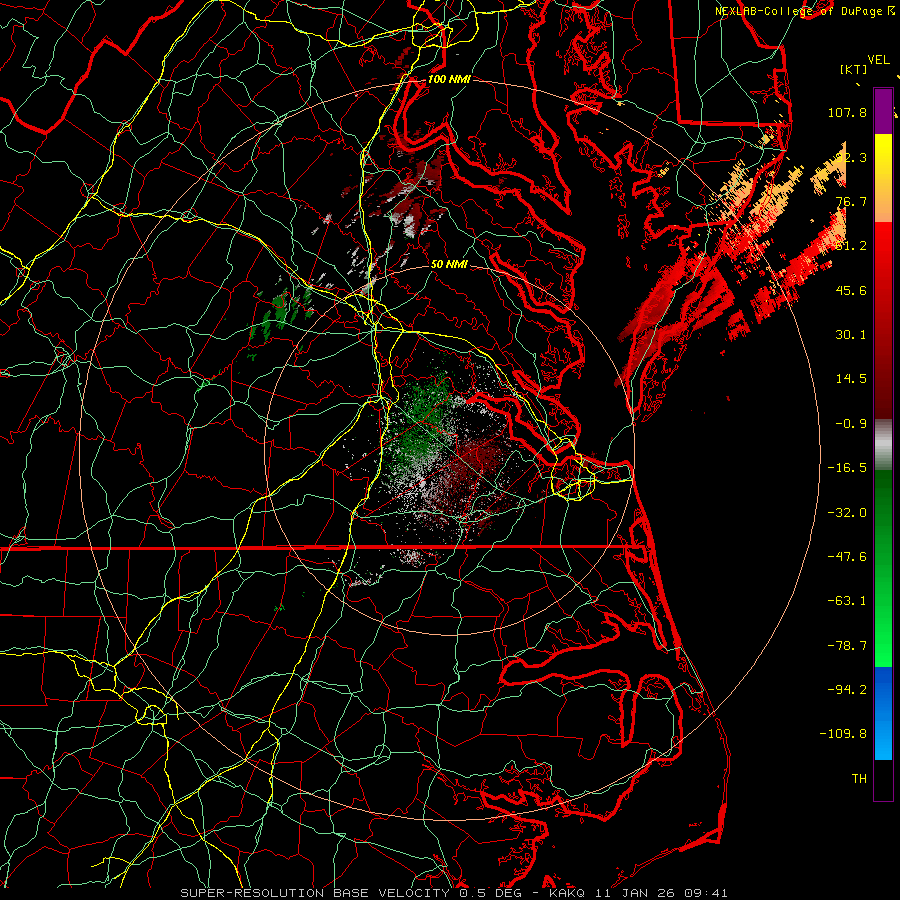
Task: Select the 14.5 scale value
Action: (851, 379)
